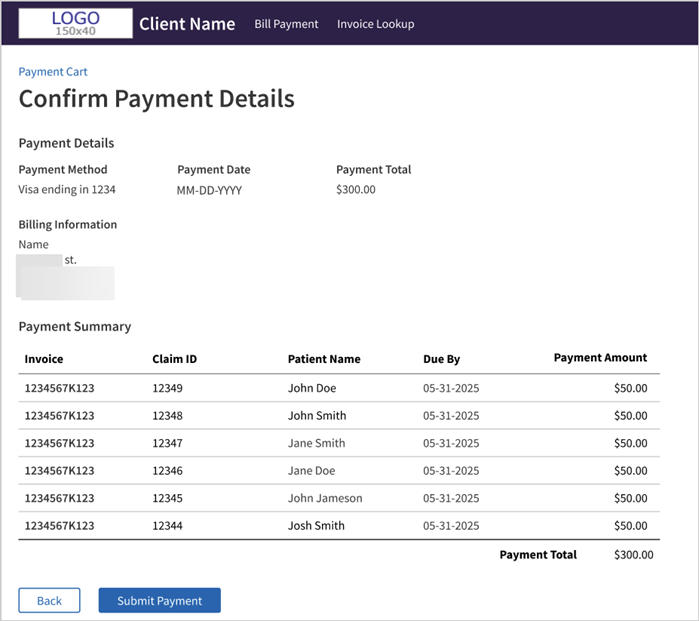Go to the Payment Cart breadcrumb link
The image size is (699, 621).
click(x=53, y=72)
